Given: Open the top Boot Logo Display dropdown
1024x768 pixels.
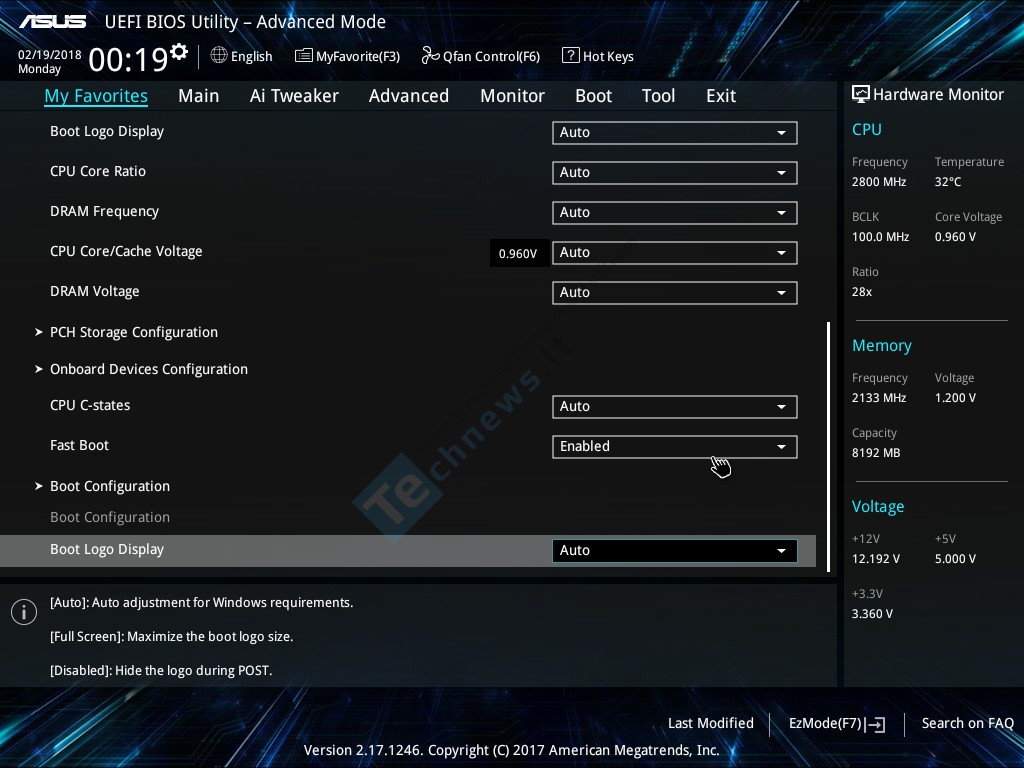Looking at the screenshot, I should tap(675, 133).
